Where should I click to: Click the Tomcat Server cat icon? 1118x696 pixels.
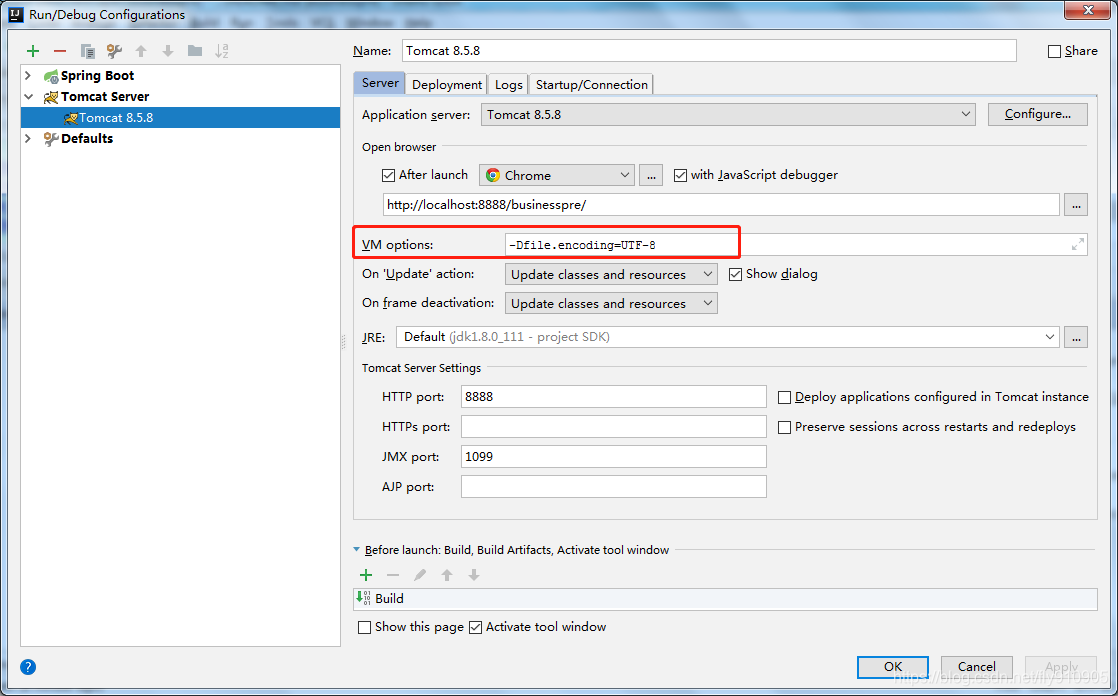tap(51, 96)
